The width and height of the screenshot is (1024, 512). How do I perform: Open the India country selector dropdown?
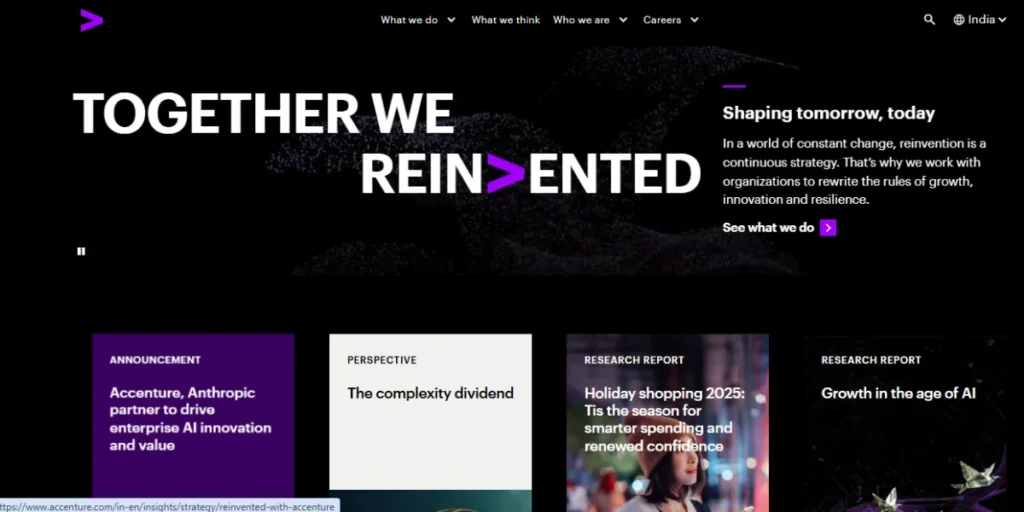[980, 20]
